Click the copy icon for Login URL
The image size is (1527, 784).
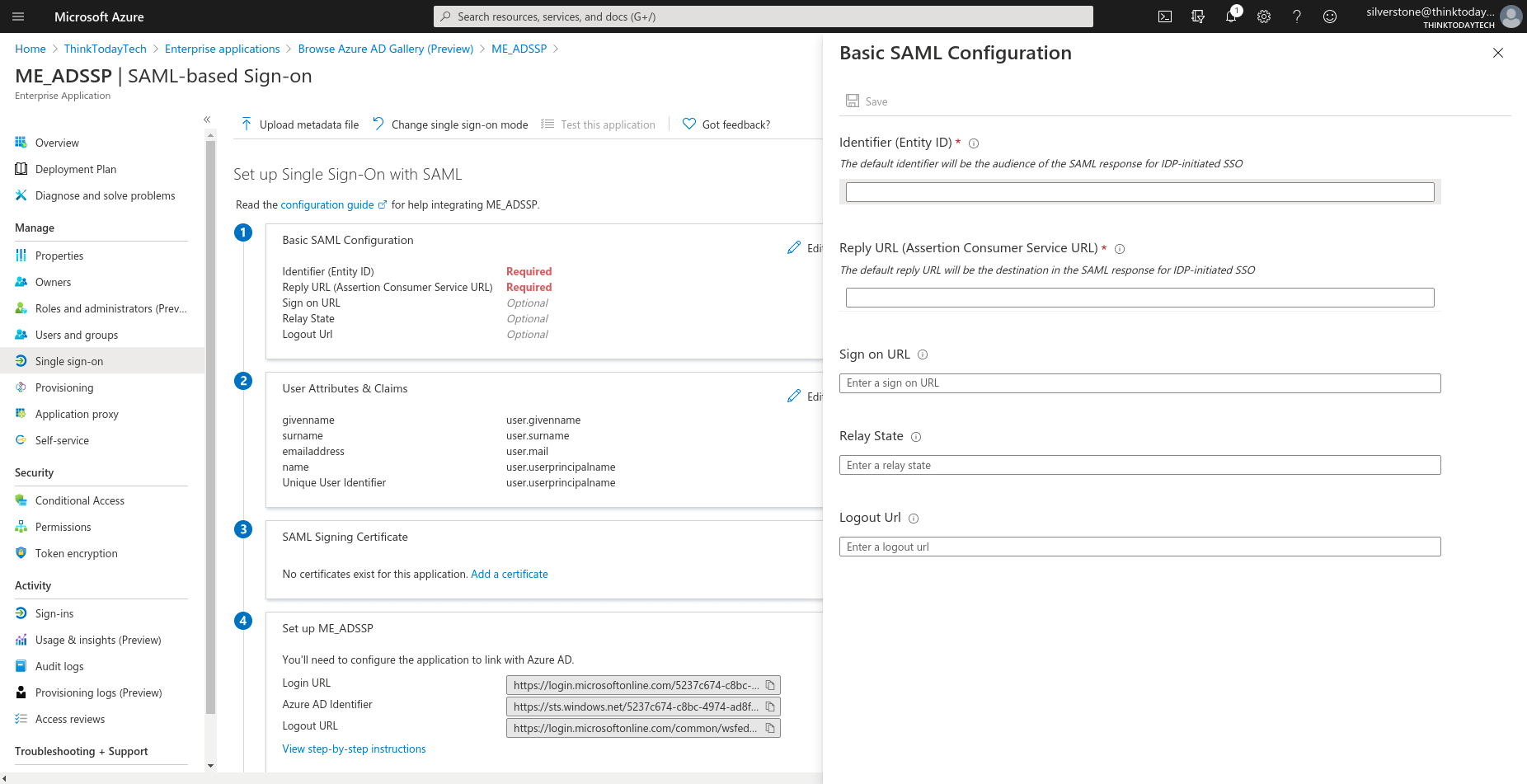(x=770, y=685)
